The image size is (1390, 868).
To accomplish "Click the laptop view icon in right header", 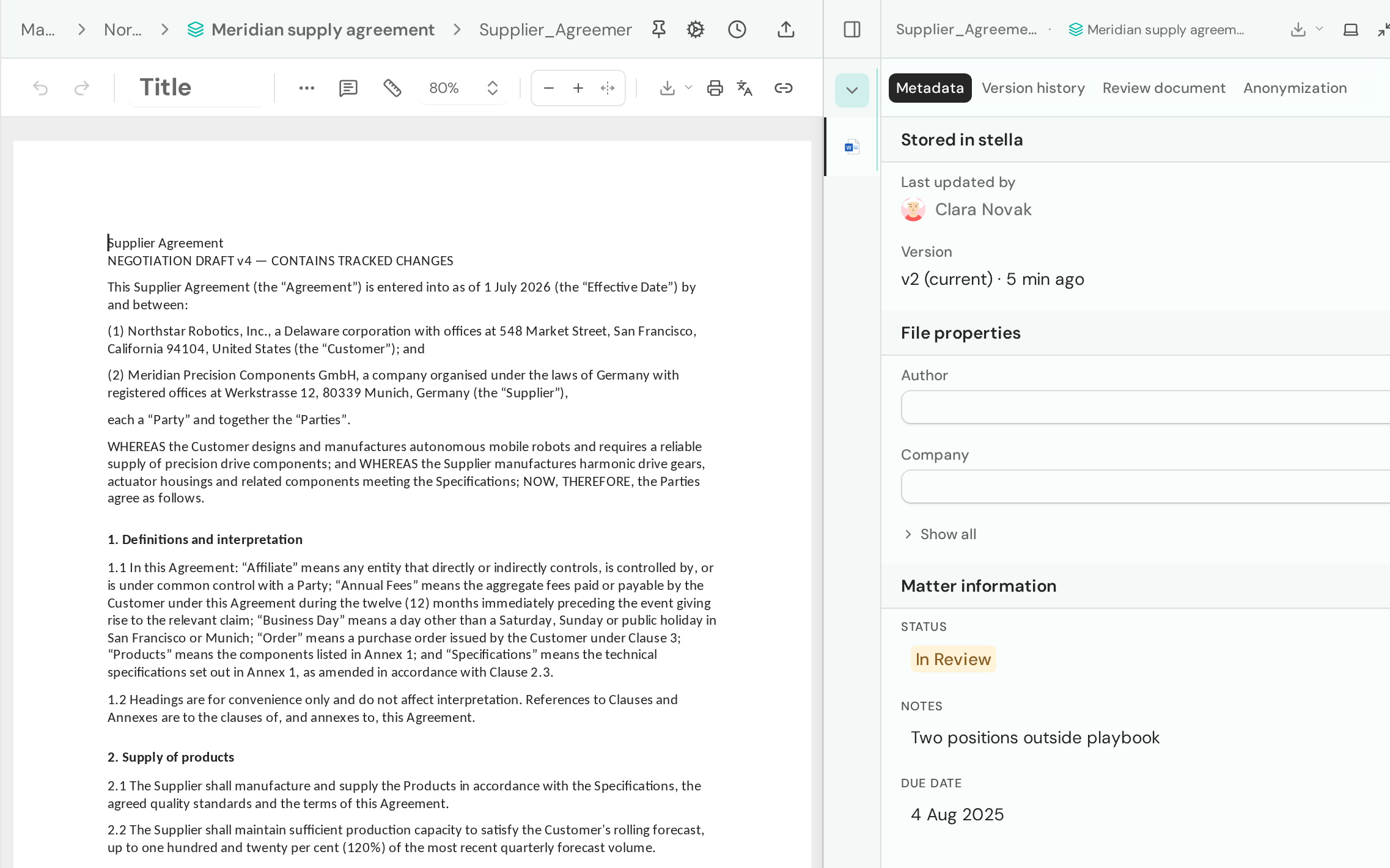I will (1350, 29).
